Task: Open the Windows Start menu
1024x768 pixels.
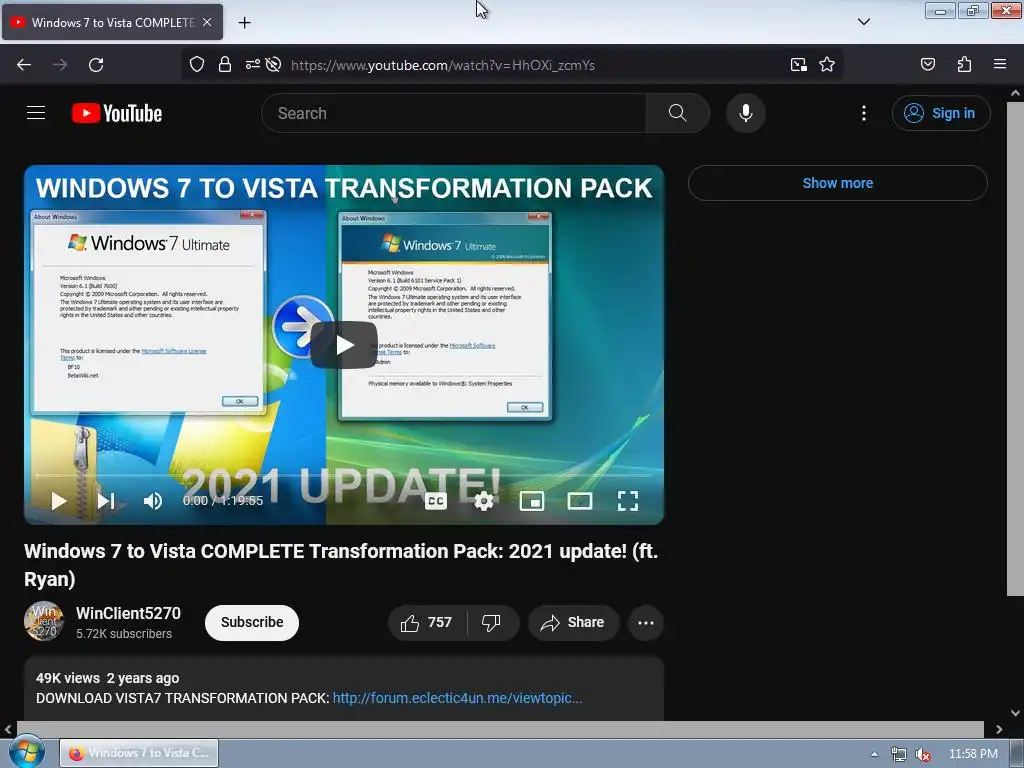Action: (x=26, y=752)
